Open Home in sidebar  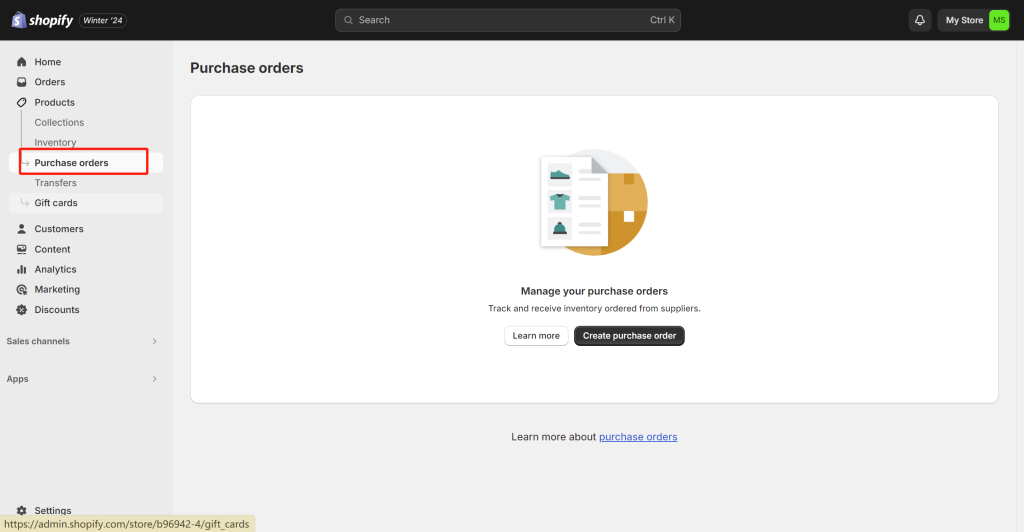coord(48,61)
